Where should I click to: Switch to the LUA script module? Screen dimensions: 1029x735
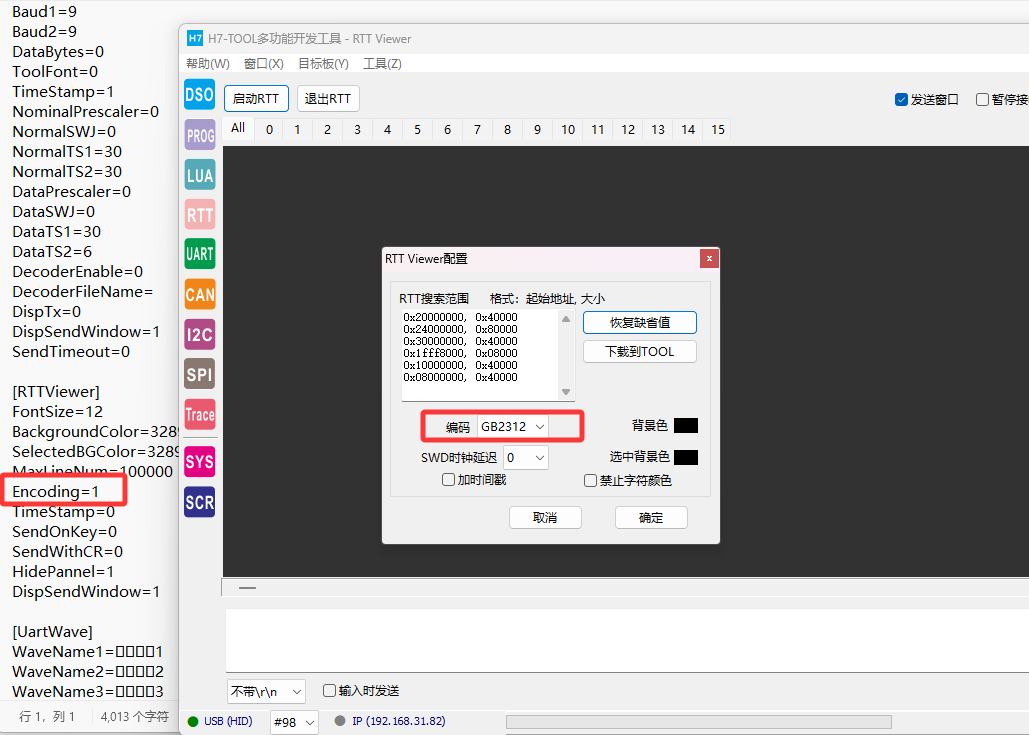[200, 175]
